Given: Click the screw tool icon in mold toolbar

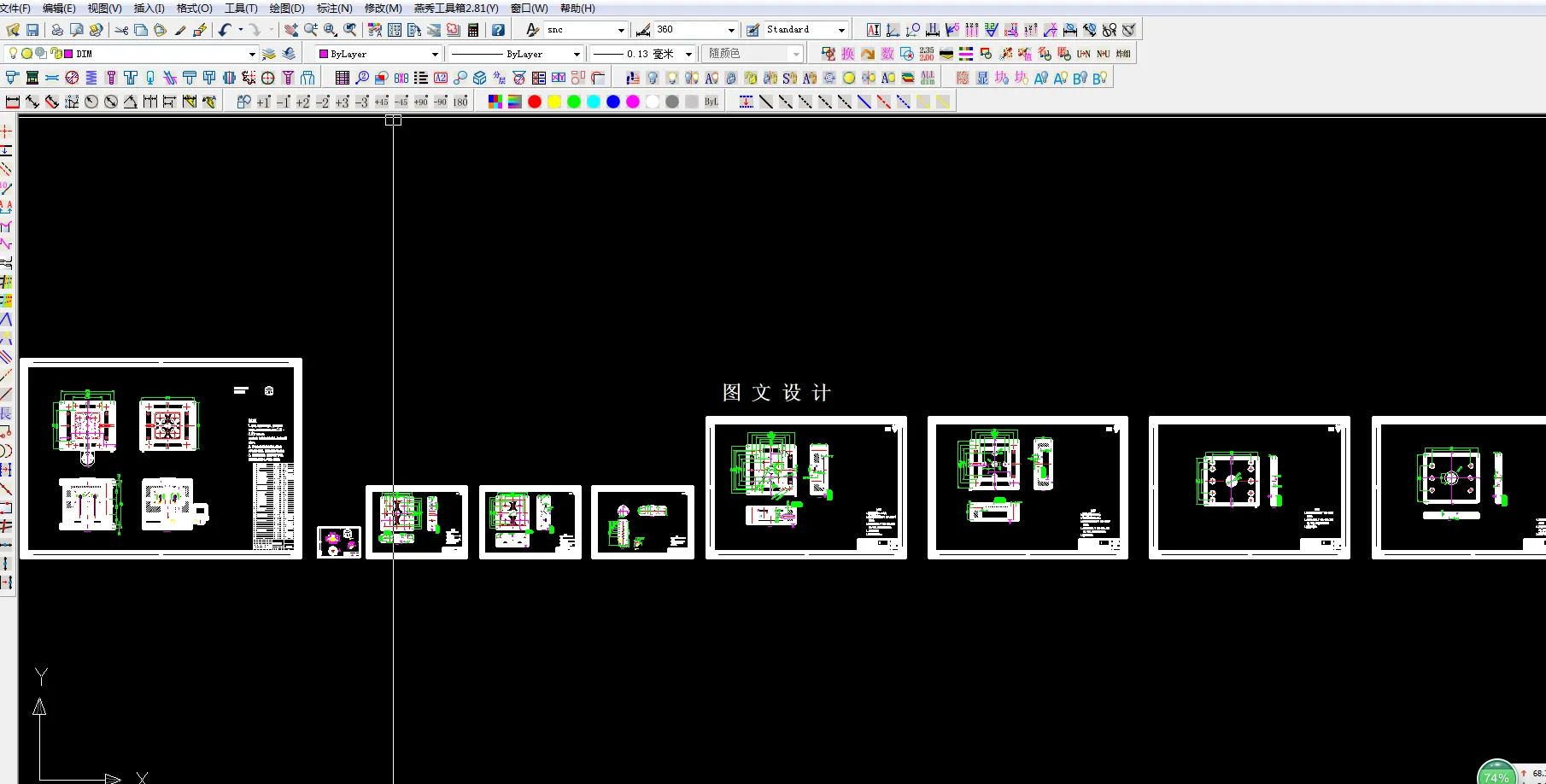Looking at the screenshot, I should pyautogui.click(x=111, y=78).
